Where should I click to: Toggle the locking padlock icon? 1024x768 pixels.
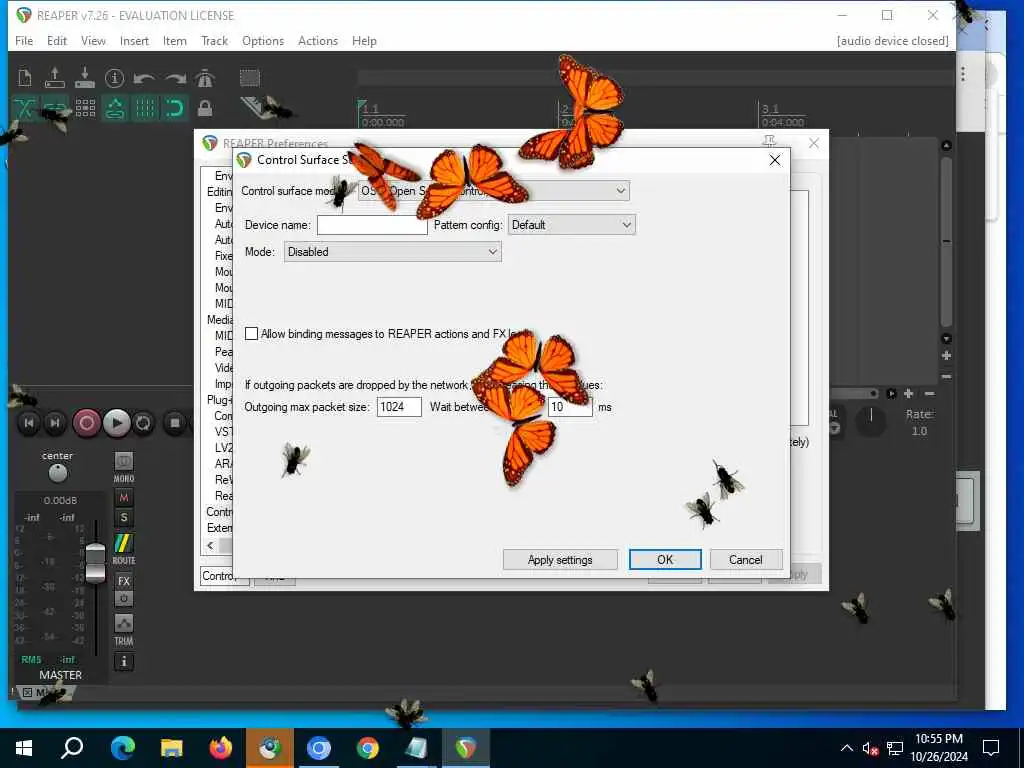[205, 108]
